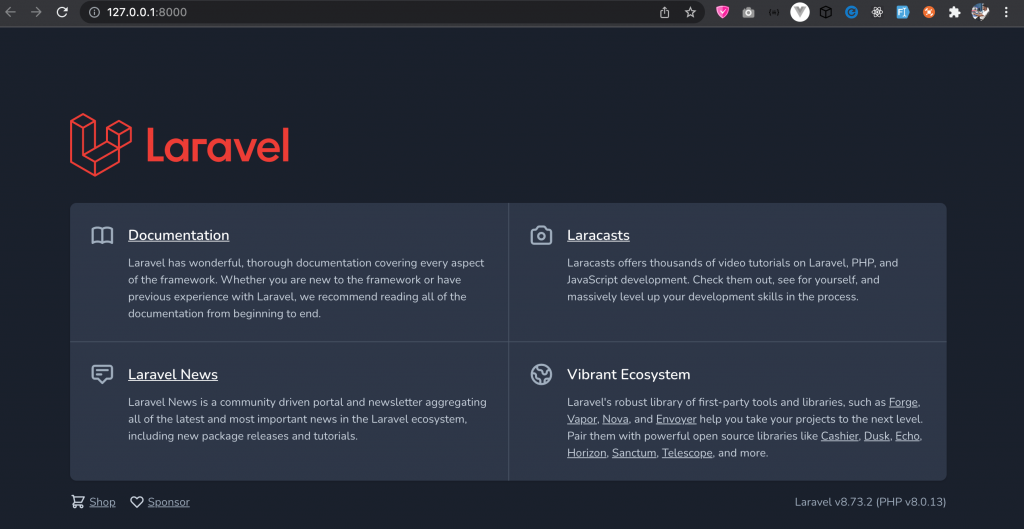
Task: Open the Vue devtools extension icon
Action: pyautogui.click(x=800, y=12)
